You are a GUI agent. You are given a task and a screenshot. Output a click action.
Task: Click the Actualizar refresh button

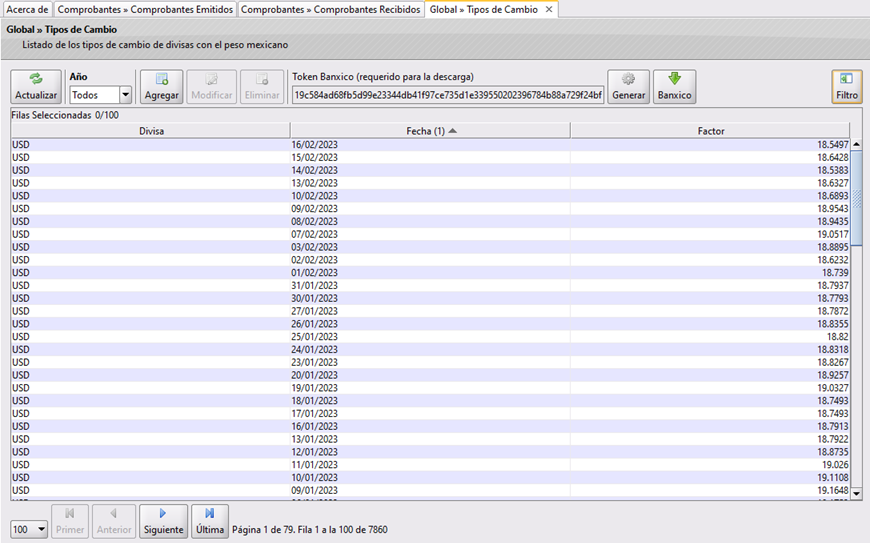click(x=36, y=87)
